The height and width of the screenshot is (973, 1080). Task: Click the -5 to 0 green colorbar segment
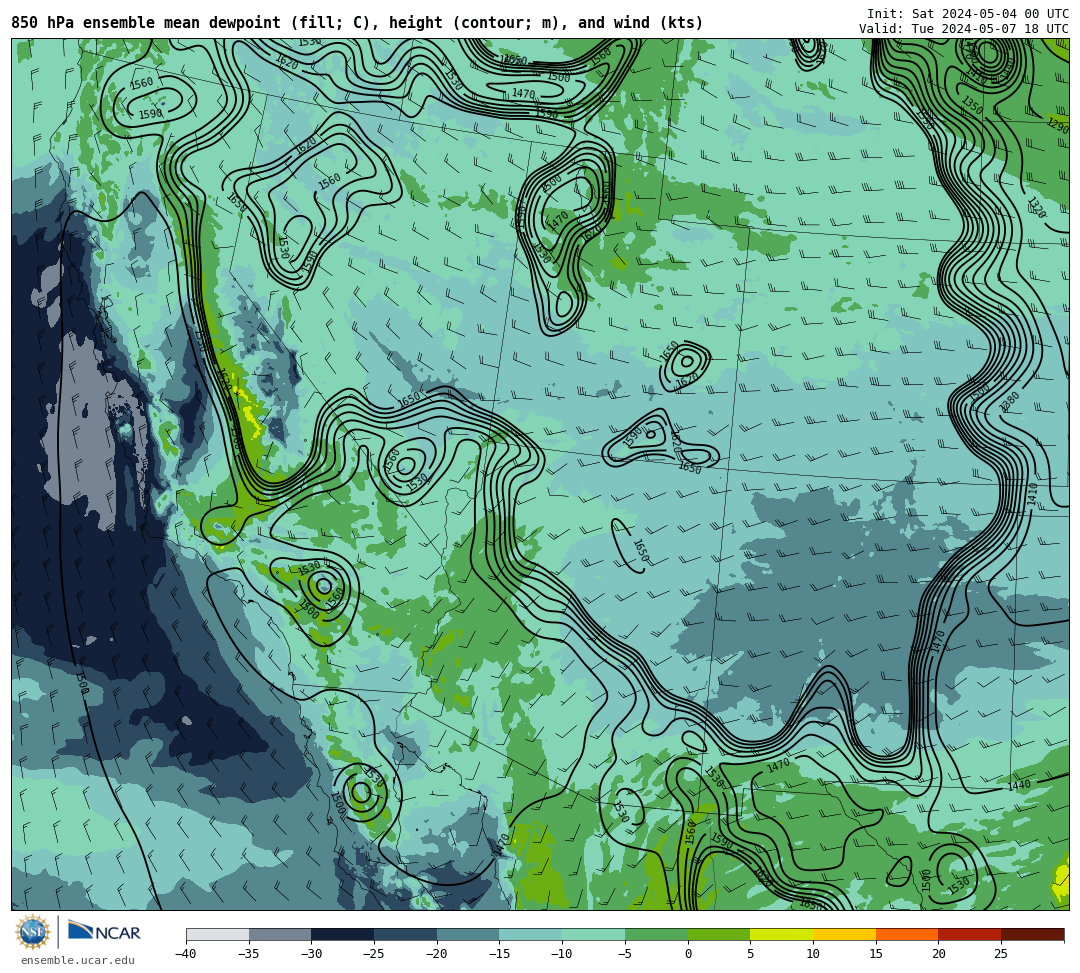pos(656,934)
